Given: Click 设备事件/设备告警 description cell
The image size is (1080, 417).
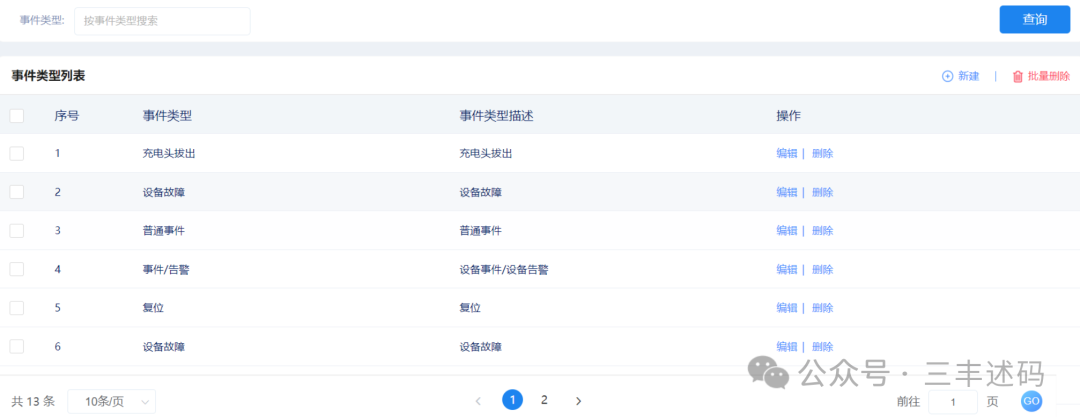Looking at the screenshot, I should coord(504,269).
